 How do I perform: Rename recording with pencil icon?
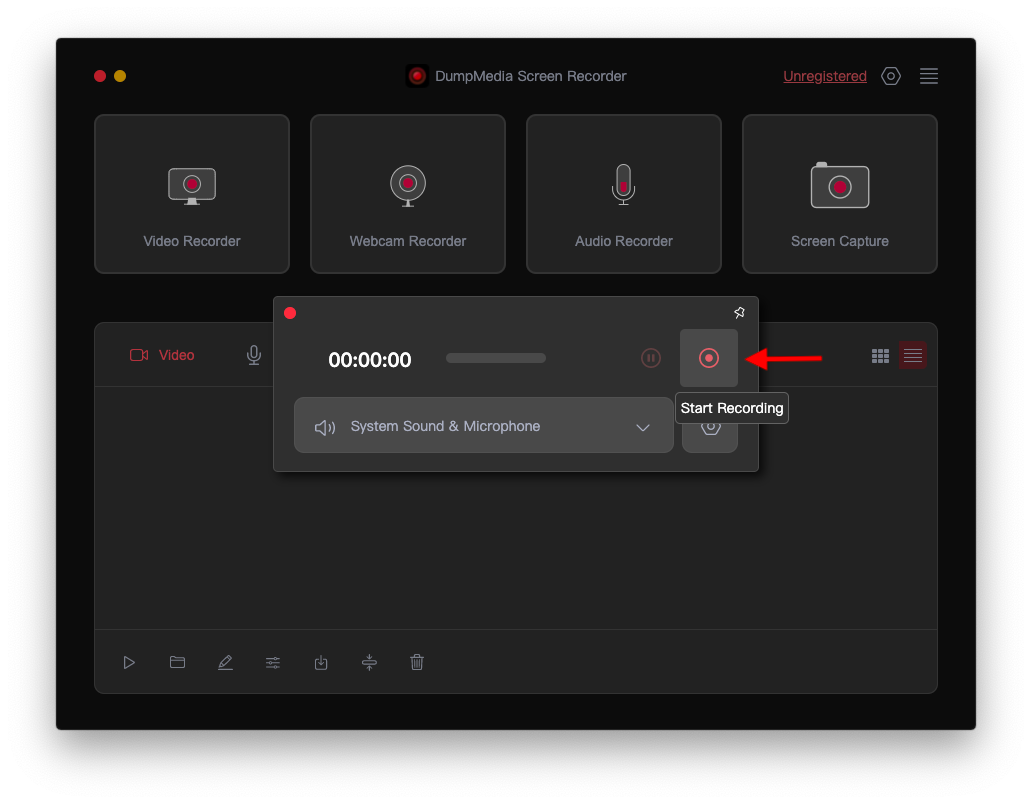click(x=225, y=663)
